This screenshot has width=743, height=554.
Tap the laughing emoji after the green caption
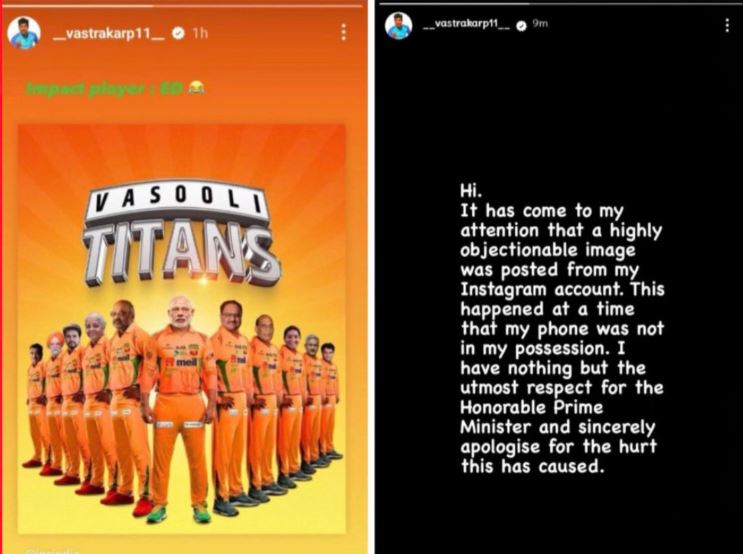pyautogui.click(x=196, y=87)
